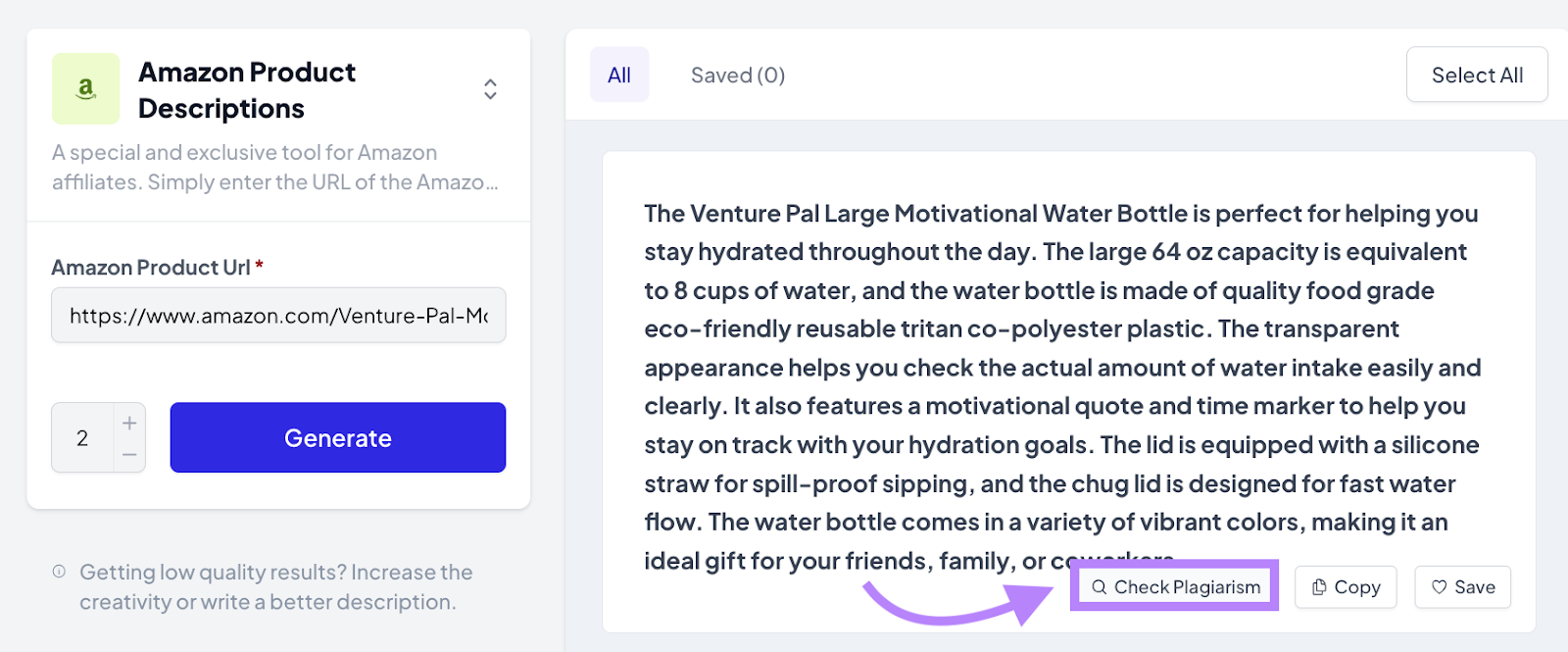
Task: Click the info icon beside the low-quality tip
Action: 59,572
